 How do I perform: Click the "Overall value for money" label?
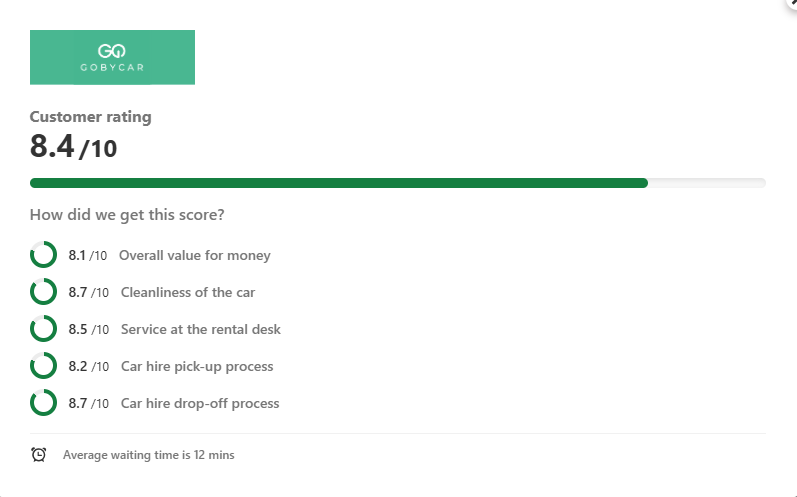click(x=194, y=255)
